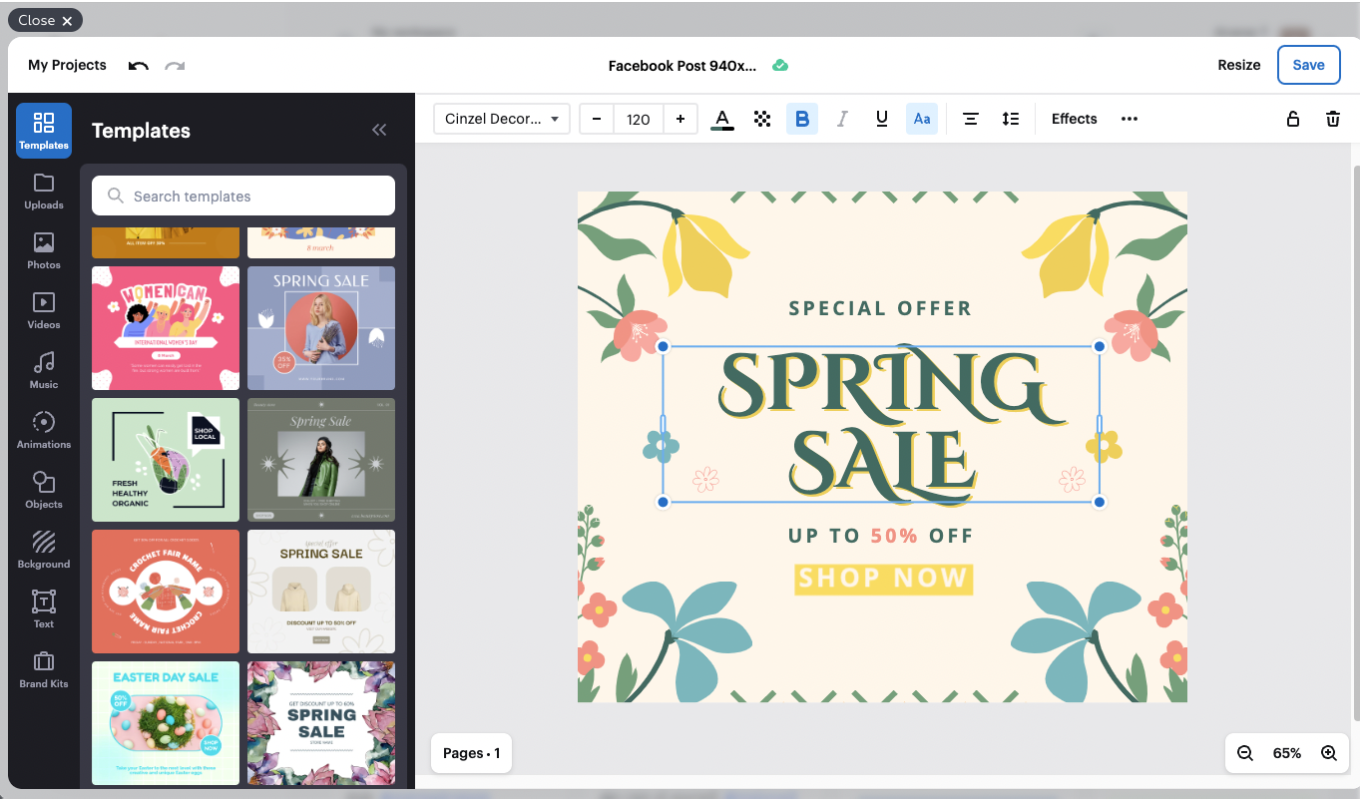
Task: Toggle italic text style
Action: coord(841,119)
